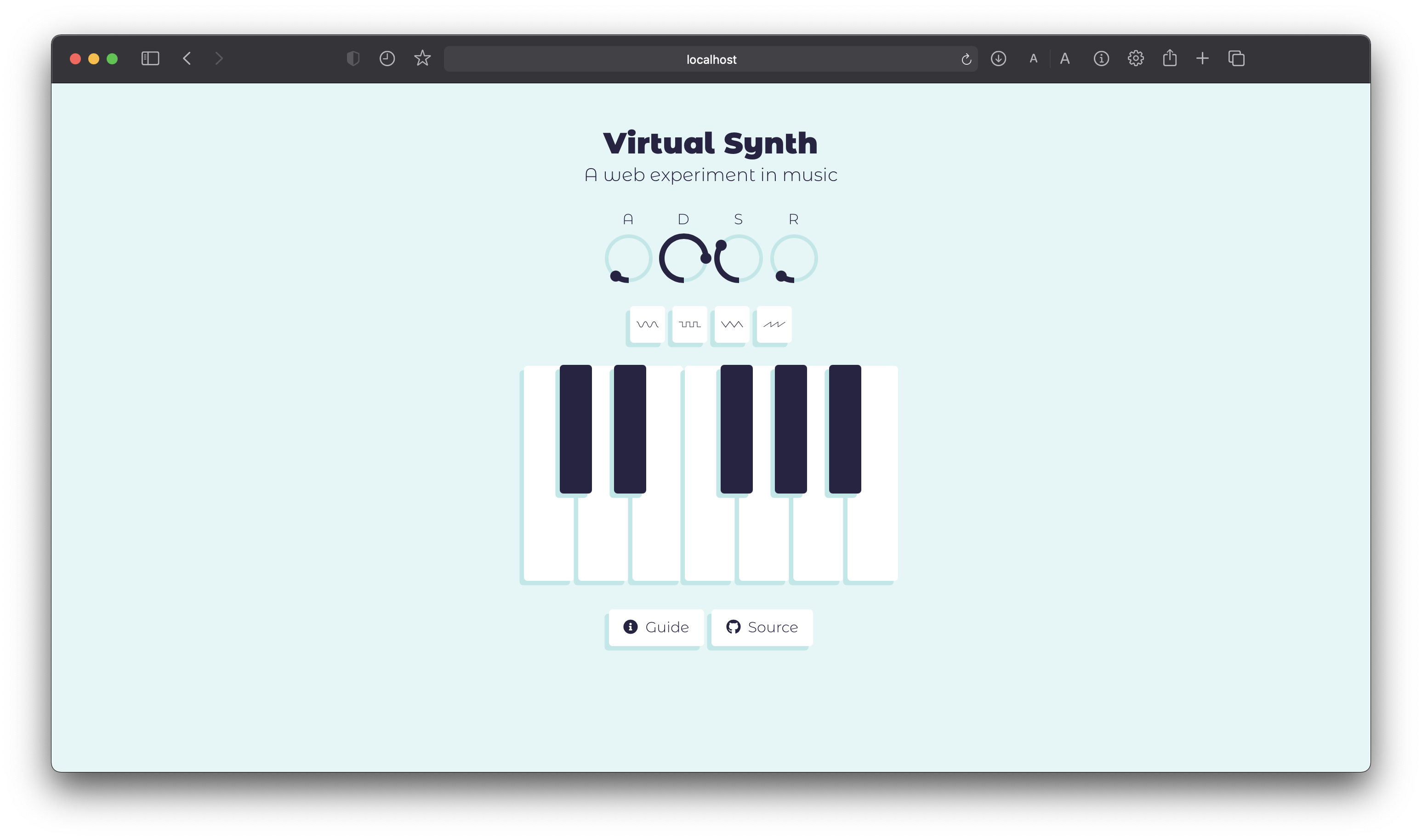Open the Guide button
1422x840 pixels.
tap(656, 627)
